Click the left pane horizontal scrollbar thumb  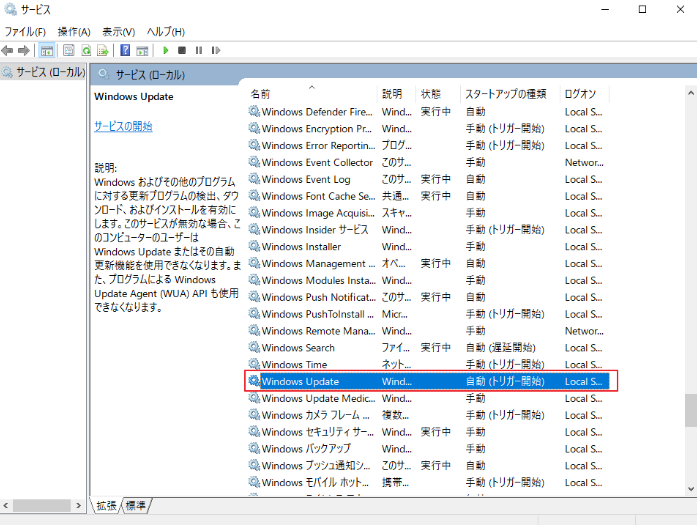click(41, 505)
